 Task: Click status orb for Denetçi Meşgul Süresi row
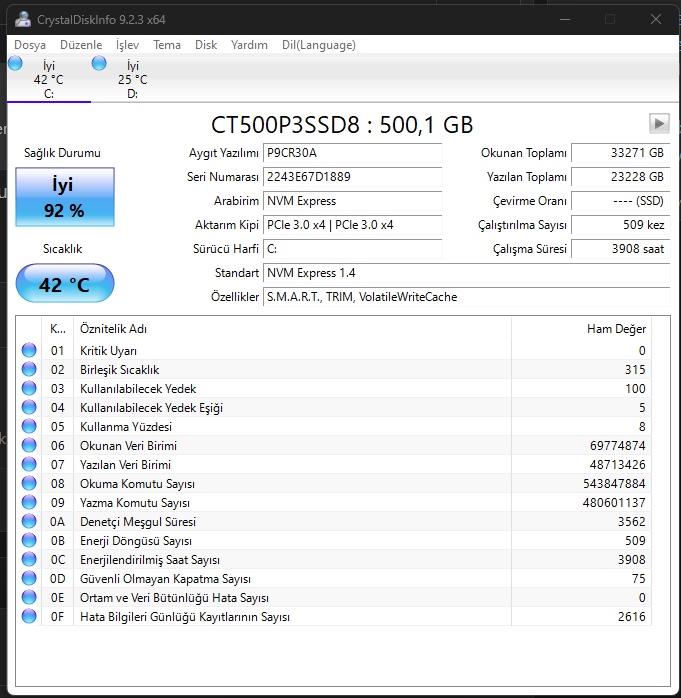tap(29, 521)
